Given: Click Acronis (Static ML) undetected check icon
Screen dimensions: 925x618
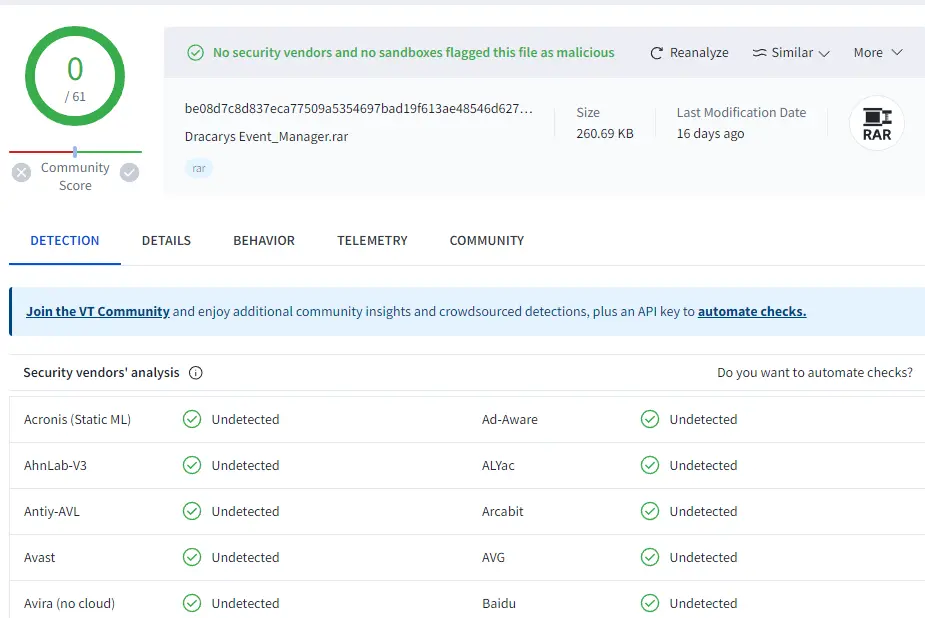Looking at the screenshot, I should (x=192, y=419).
